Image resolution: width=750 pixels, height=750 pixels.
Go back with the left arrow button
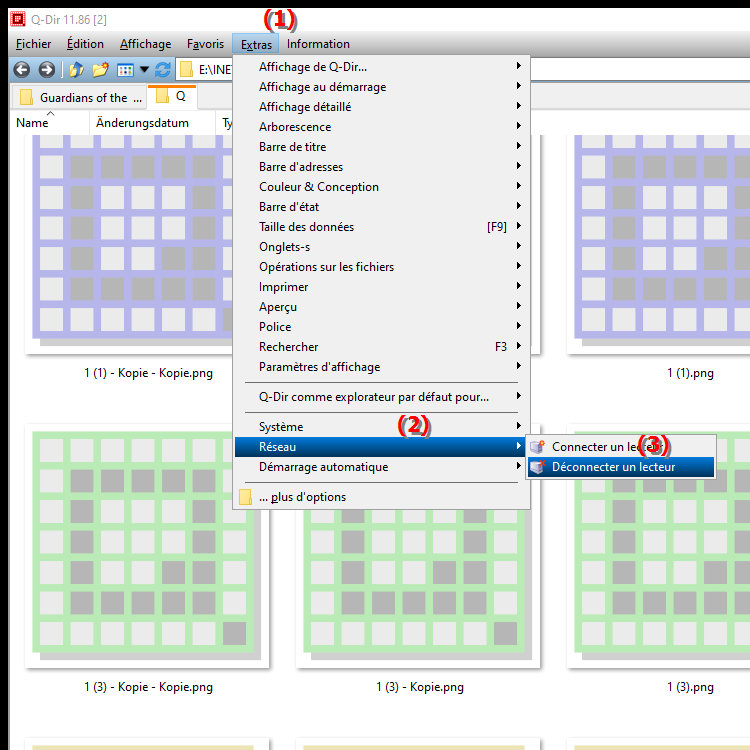coord(22,70)
